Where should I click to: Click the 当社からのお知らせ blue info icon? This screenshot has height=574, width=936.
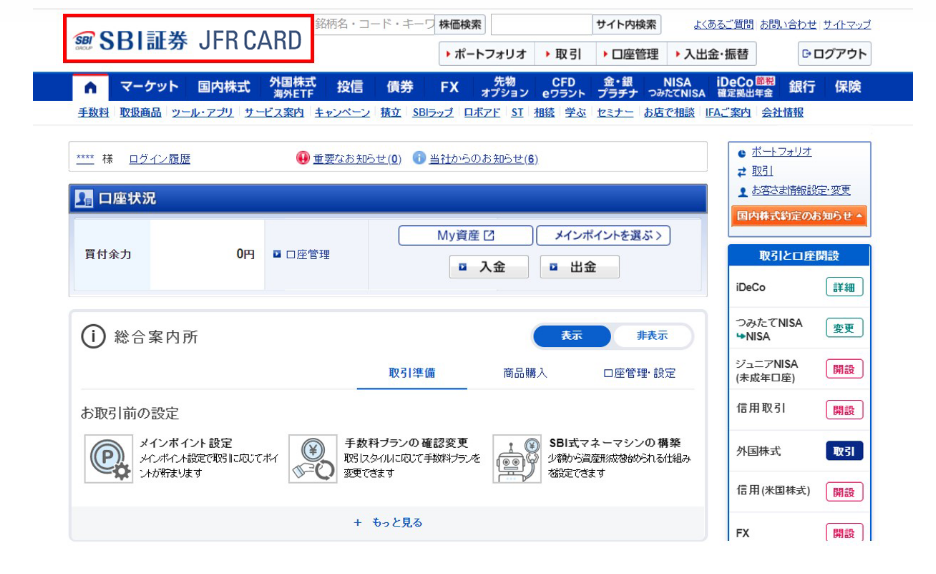pos(419,158)
